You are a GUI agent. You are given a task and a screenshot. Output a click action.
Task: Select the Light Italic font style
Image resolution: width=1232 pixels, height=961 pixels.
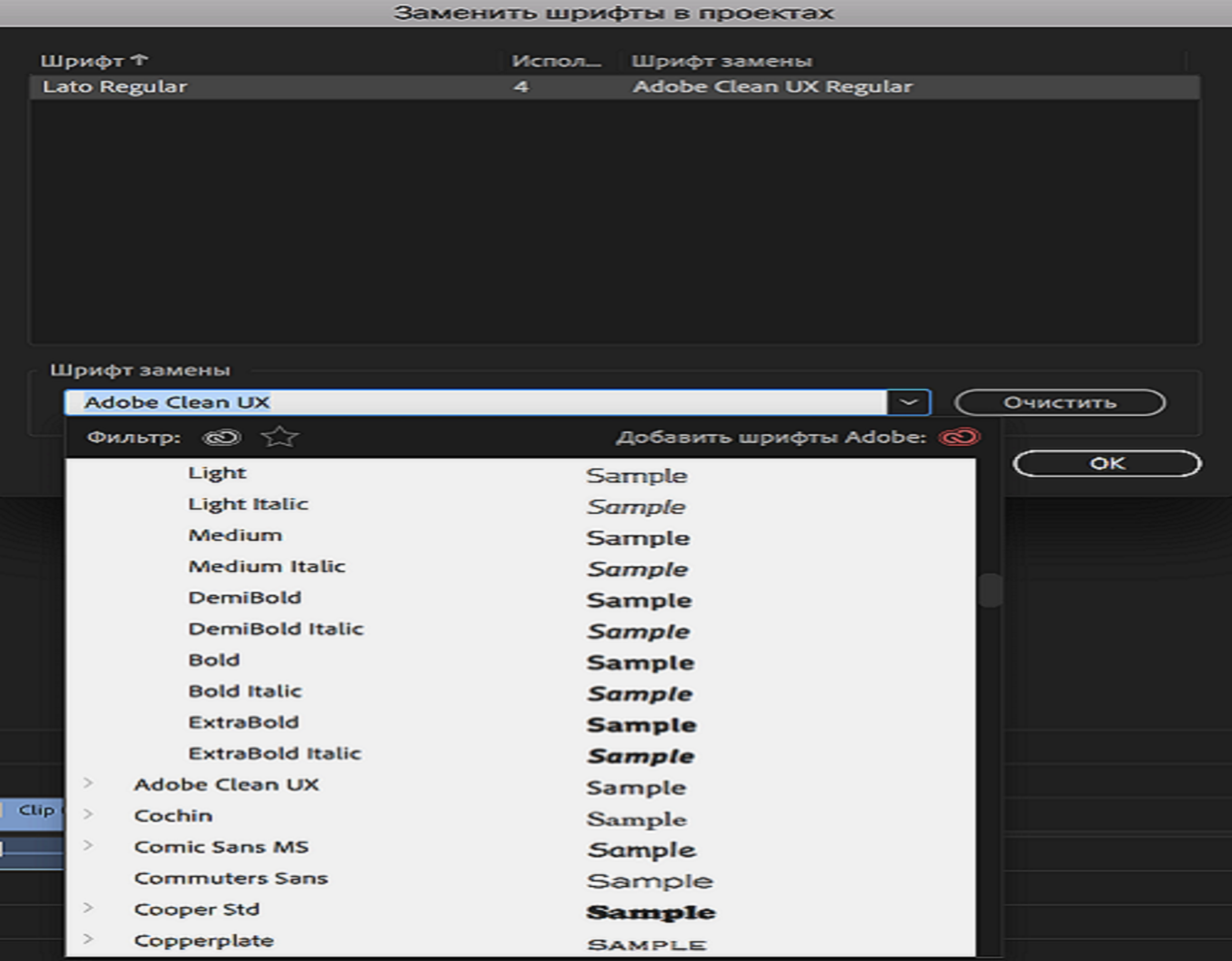pyautogui.click(x=248, y=504)
